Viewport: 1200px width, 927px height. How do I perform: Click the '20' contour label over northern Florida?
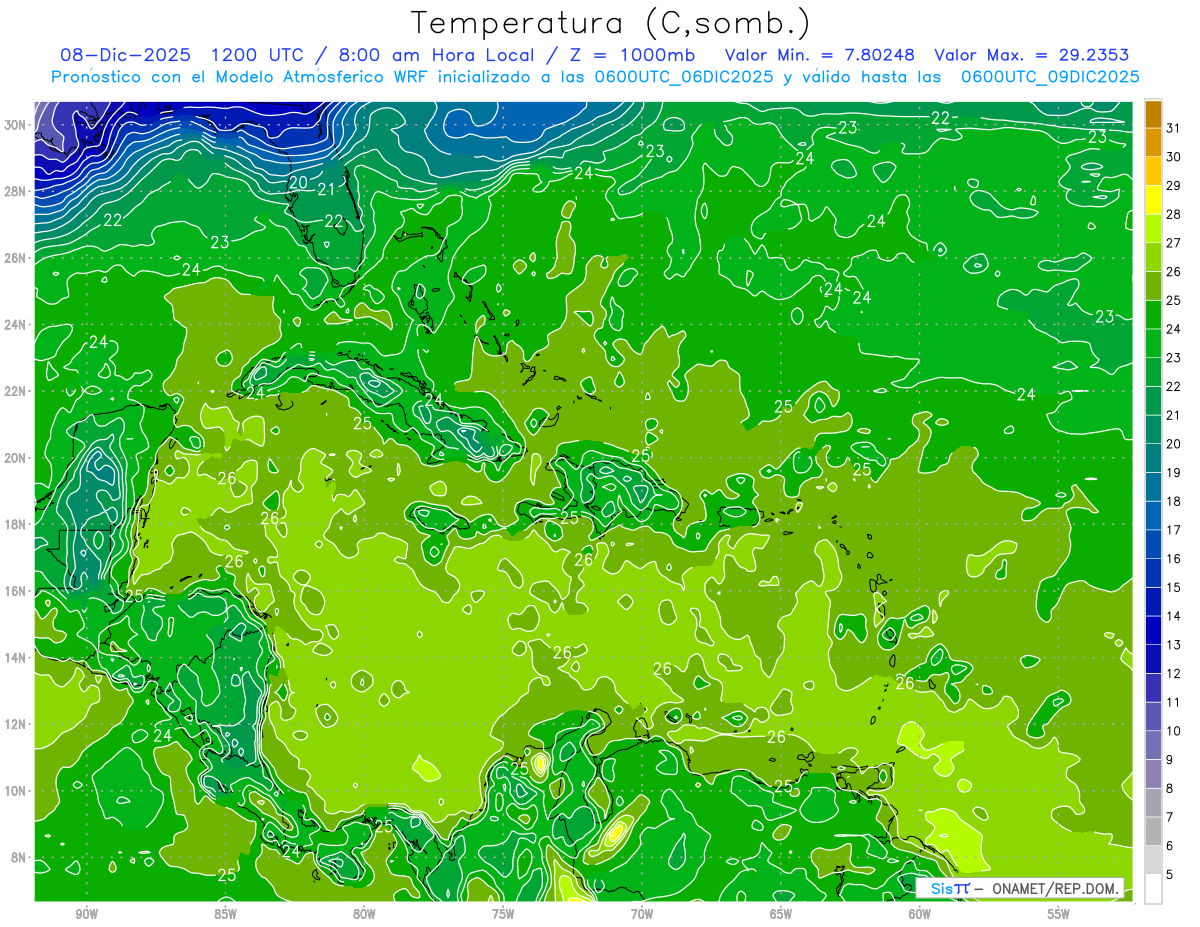pos(298,183)
